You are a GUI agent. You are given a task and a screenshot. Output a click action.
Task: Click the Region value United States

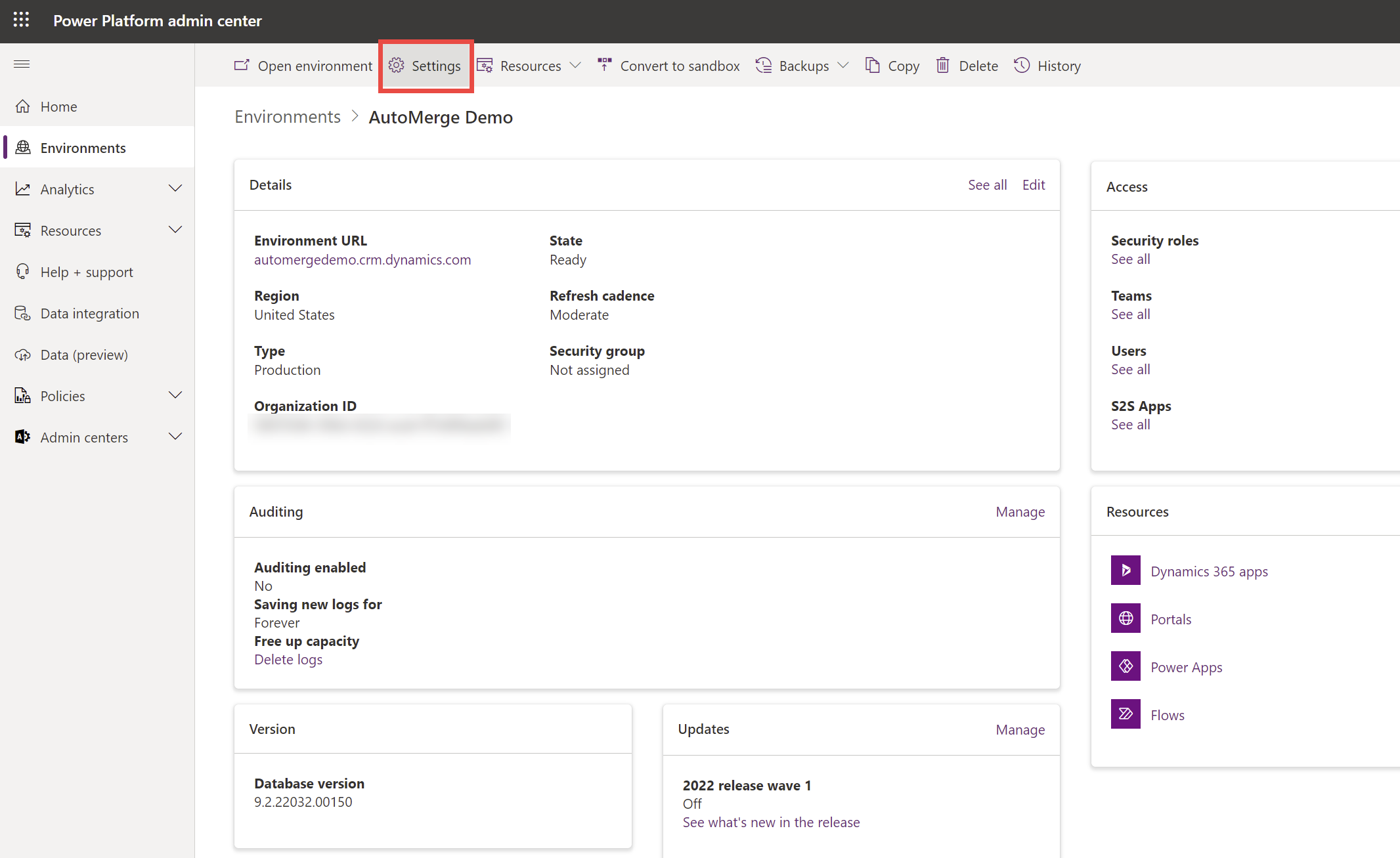tap(294, 314)
